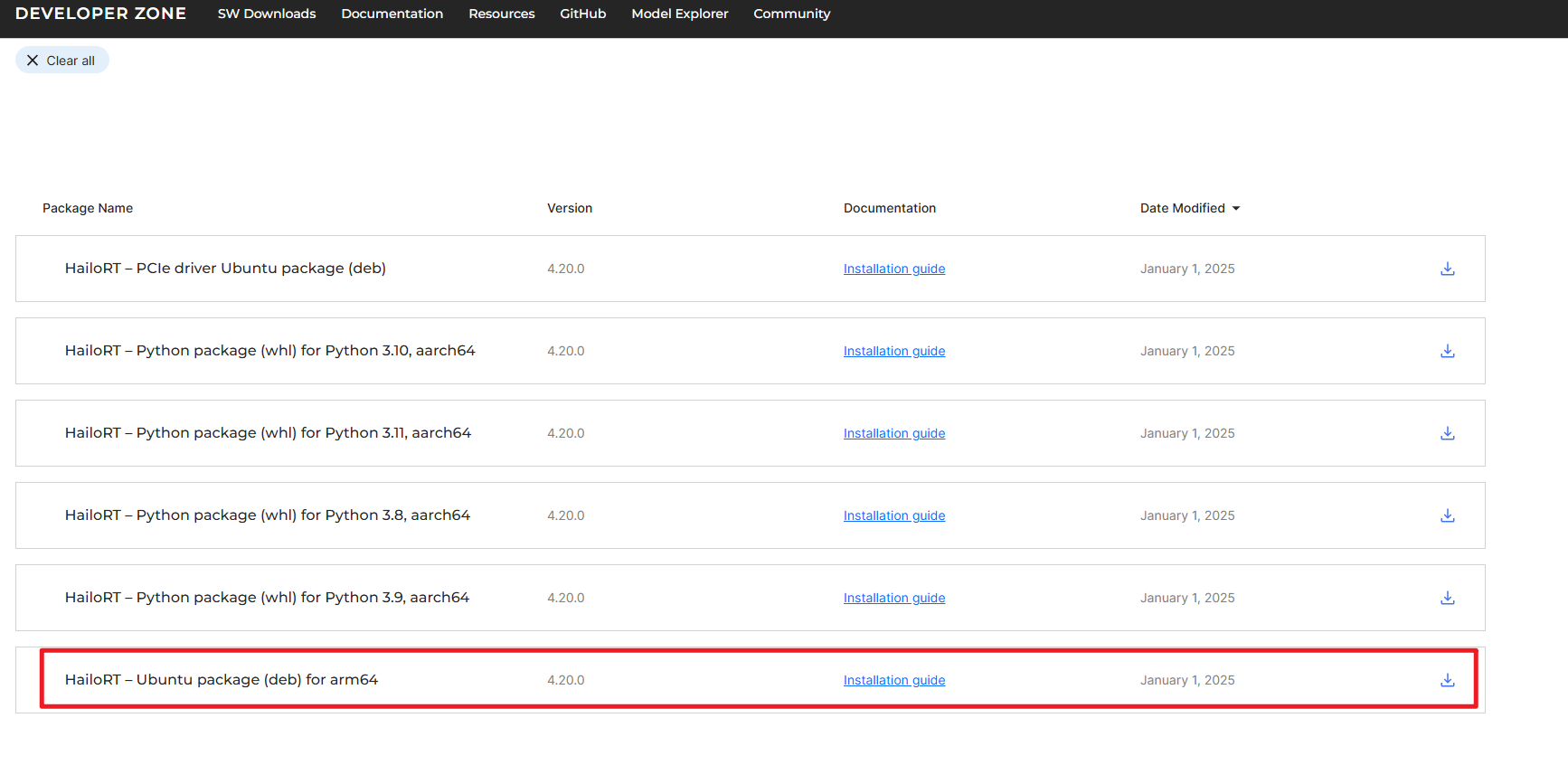
Task: Select 'HailoRT – Python package (whl) for Python 3.11, aarch64'
Action: tap(269, 433)
